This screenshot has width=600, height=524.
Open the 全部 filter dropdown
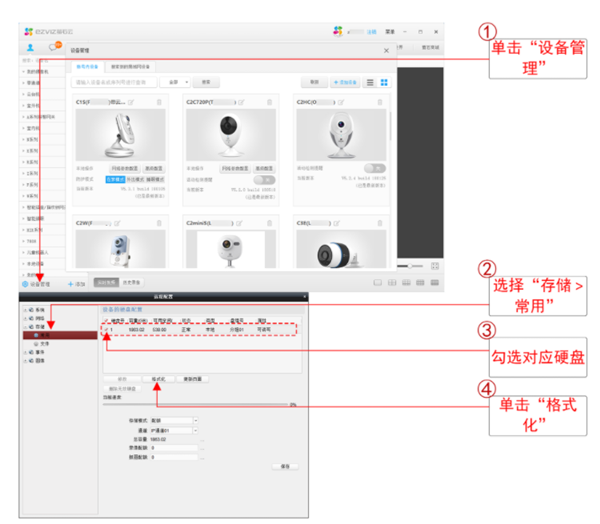[176, 82]
